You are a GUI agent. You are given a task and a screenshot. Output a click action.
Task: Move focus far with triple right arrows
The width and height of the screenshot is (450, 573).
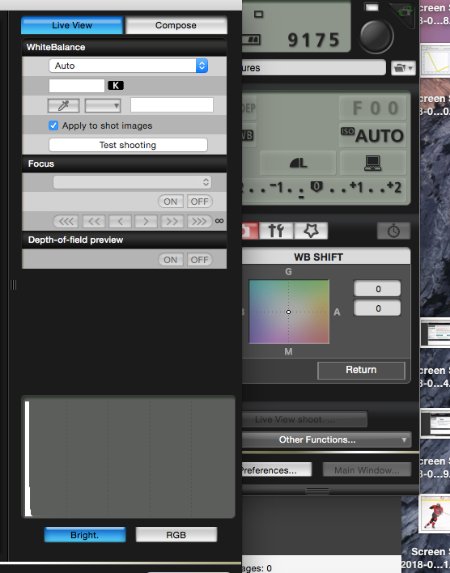[x=199, y=221]
